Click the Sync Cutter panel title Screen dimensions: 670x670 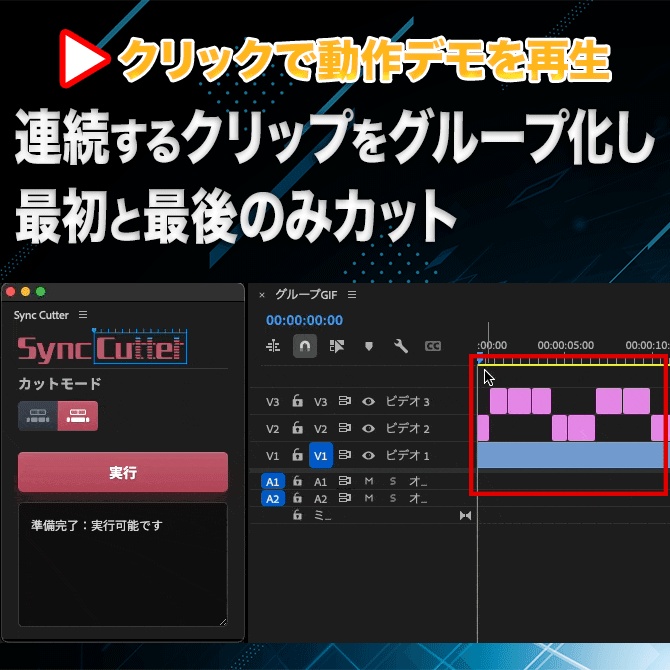41,315
